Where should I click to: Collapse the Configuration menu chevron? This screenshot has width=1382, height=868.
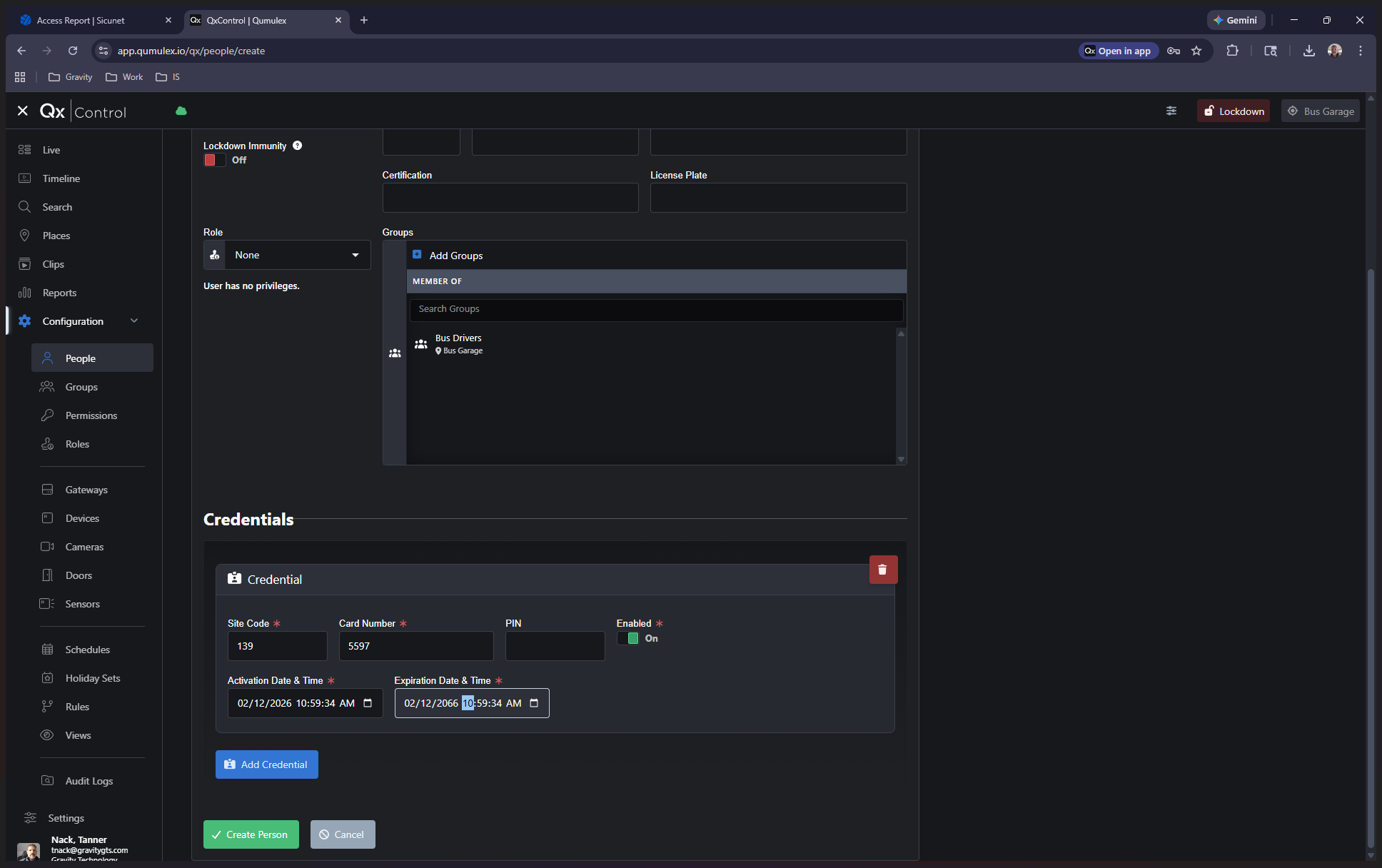(x=134, y=321)
